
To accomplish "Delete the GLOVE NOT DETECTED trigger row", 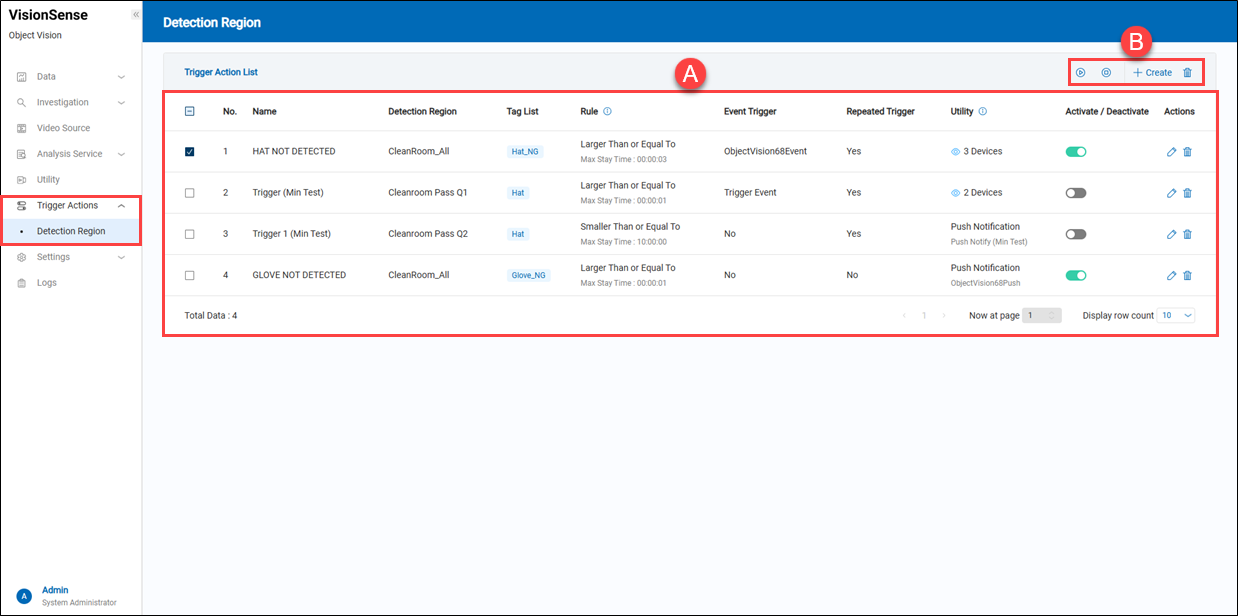I will coord(1187,275).
